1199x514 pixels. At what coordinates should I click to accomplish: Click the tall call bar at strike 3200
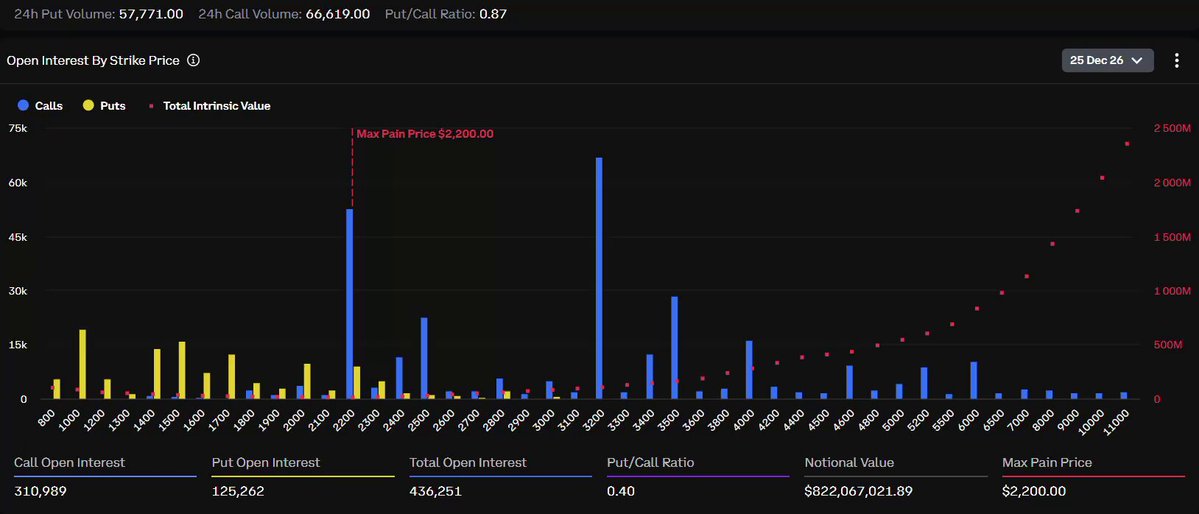click(600, 278)
